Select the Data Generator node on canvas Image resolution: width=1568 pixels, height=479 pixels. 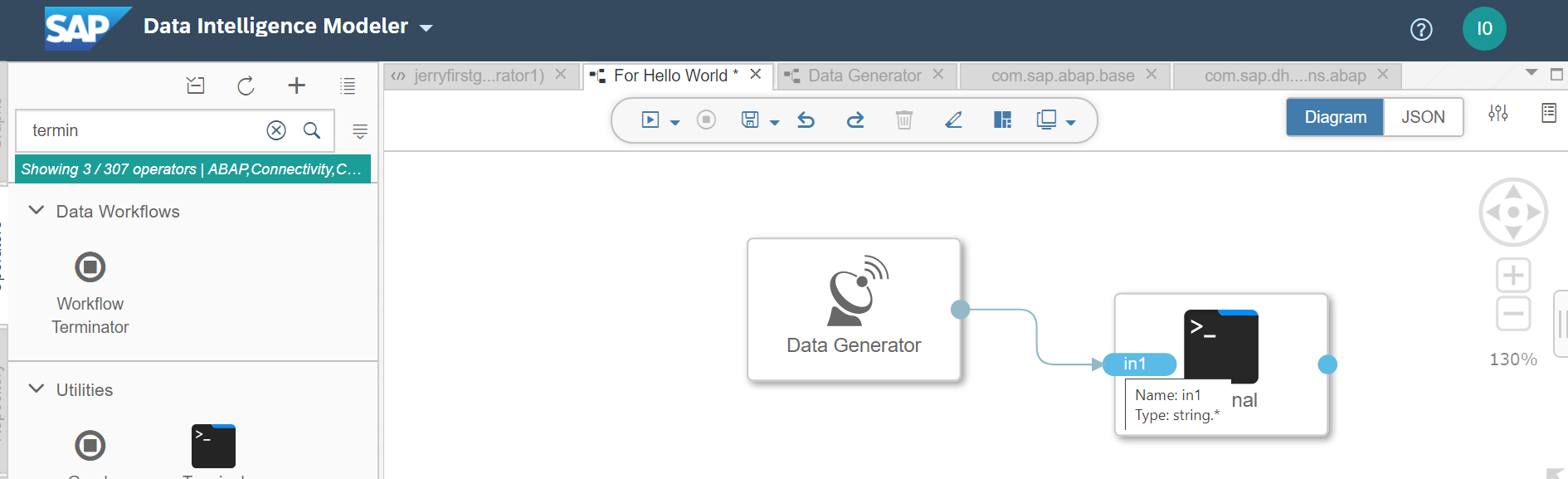pos(854,310)
